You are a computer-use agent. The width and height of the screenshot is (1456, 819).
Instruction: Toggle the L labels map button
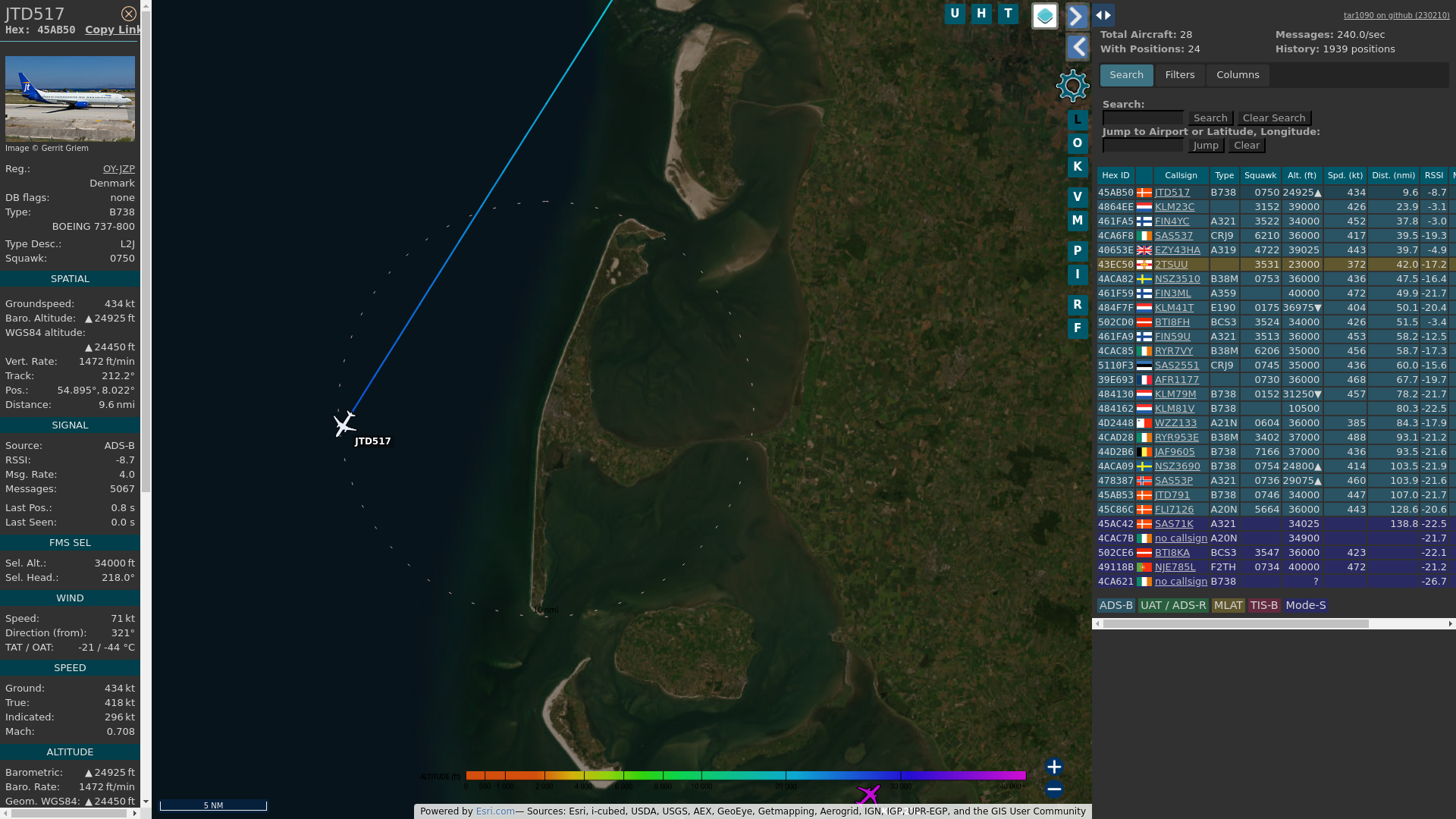1077,120
